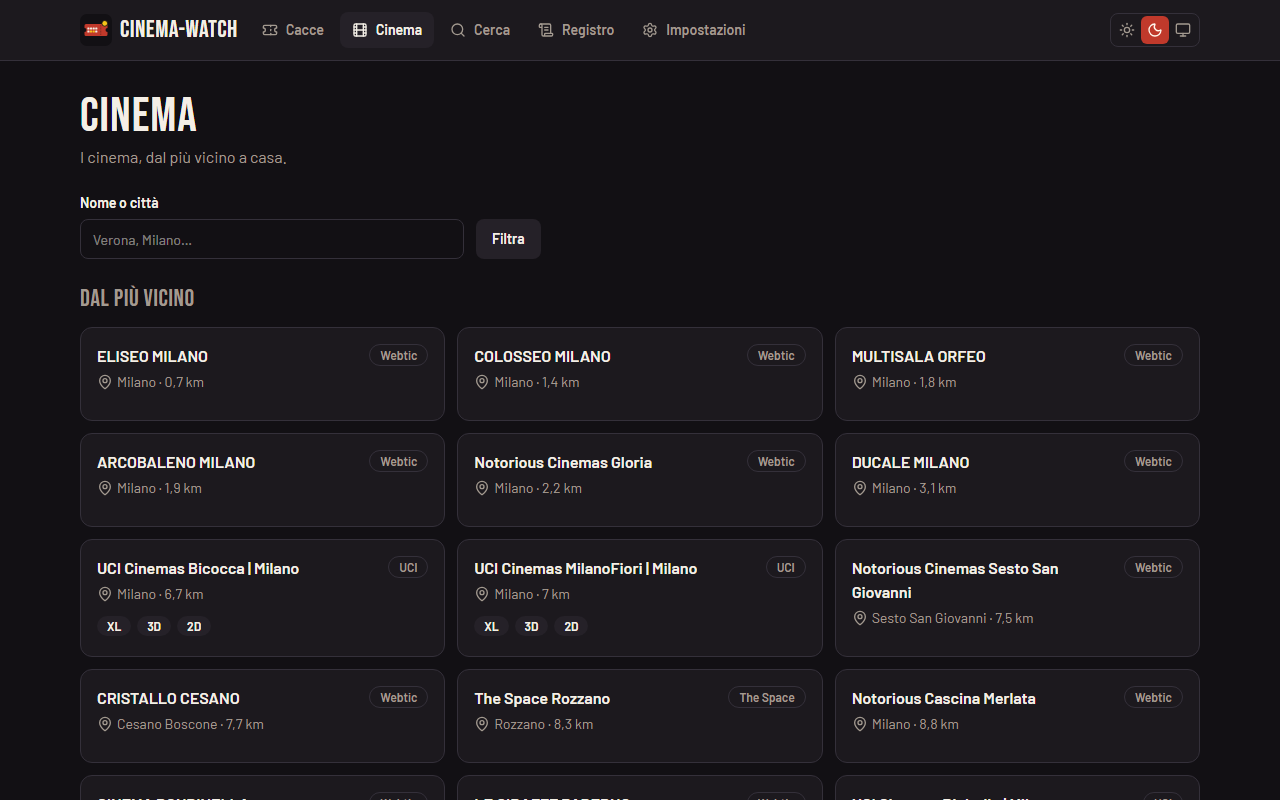Open Notorious Cinemas Gloria card
The width and height of the screenshot is (1280, 800).
[x=640, y=480]
